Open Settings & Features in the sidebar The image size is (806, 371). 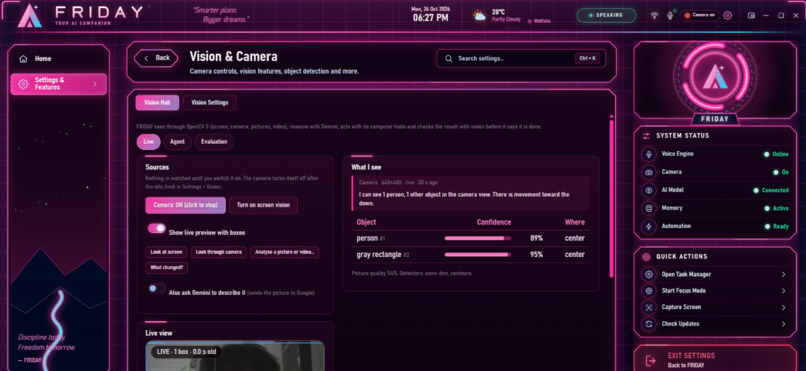pyautogui.click(x=59, y=84)
